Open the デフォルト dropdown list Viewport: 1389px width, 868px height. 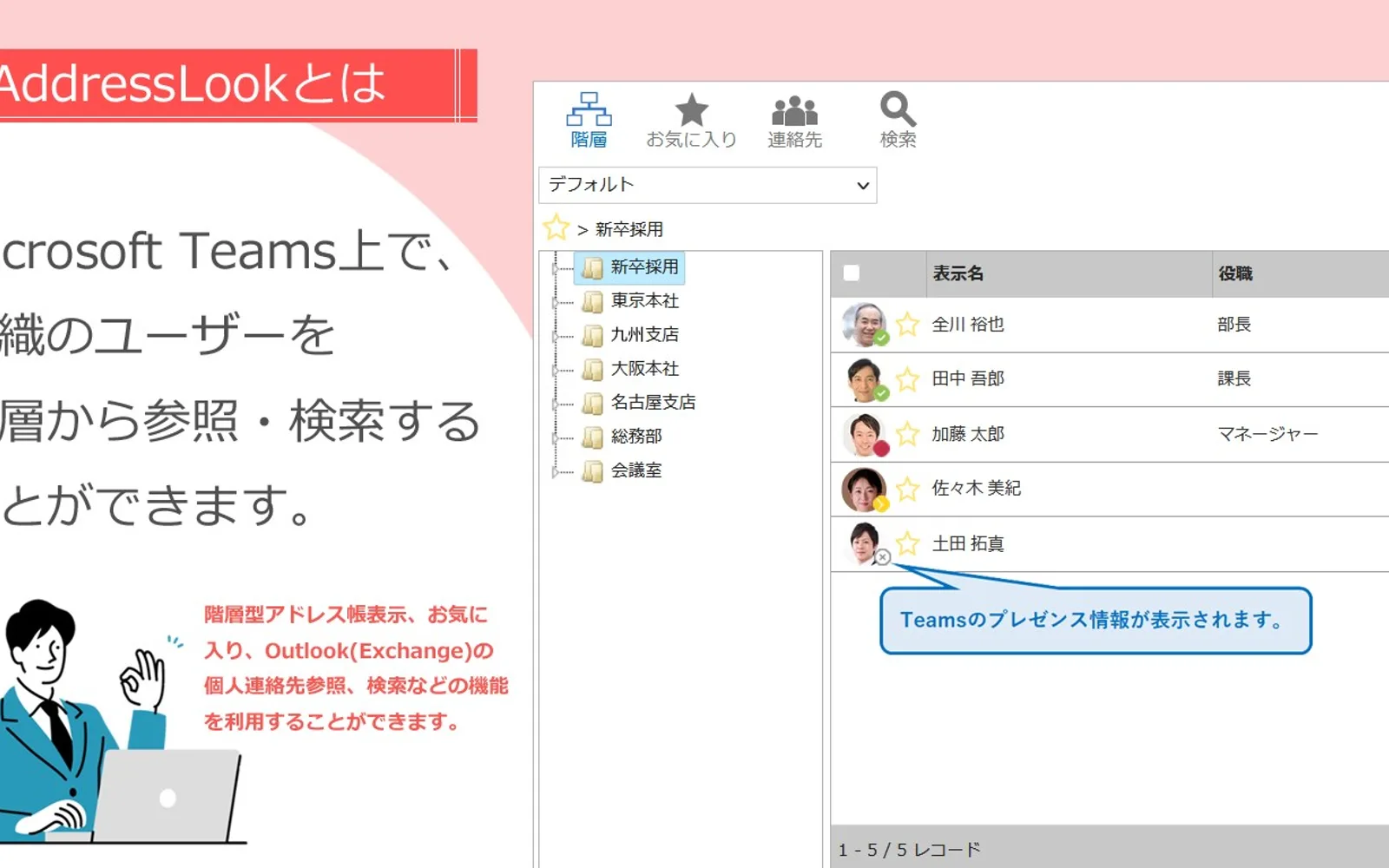click(708, 185)
